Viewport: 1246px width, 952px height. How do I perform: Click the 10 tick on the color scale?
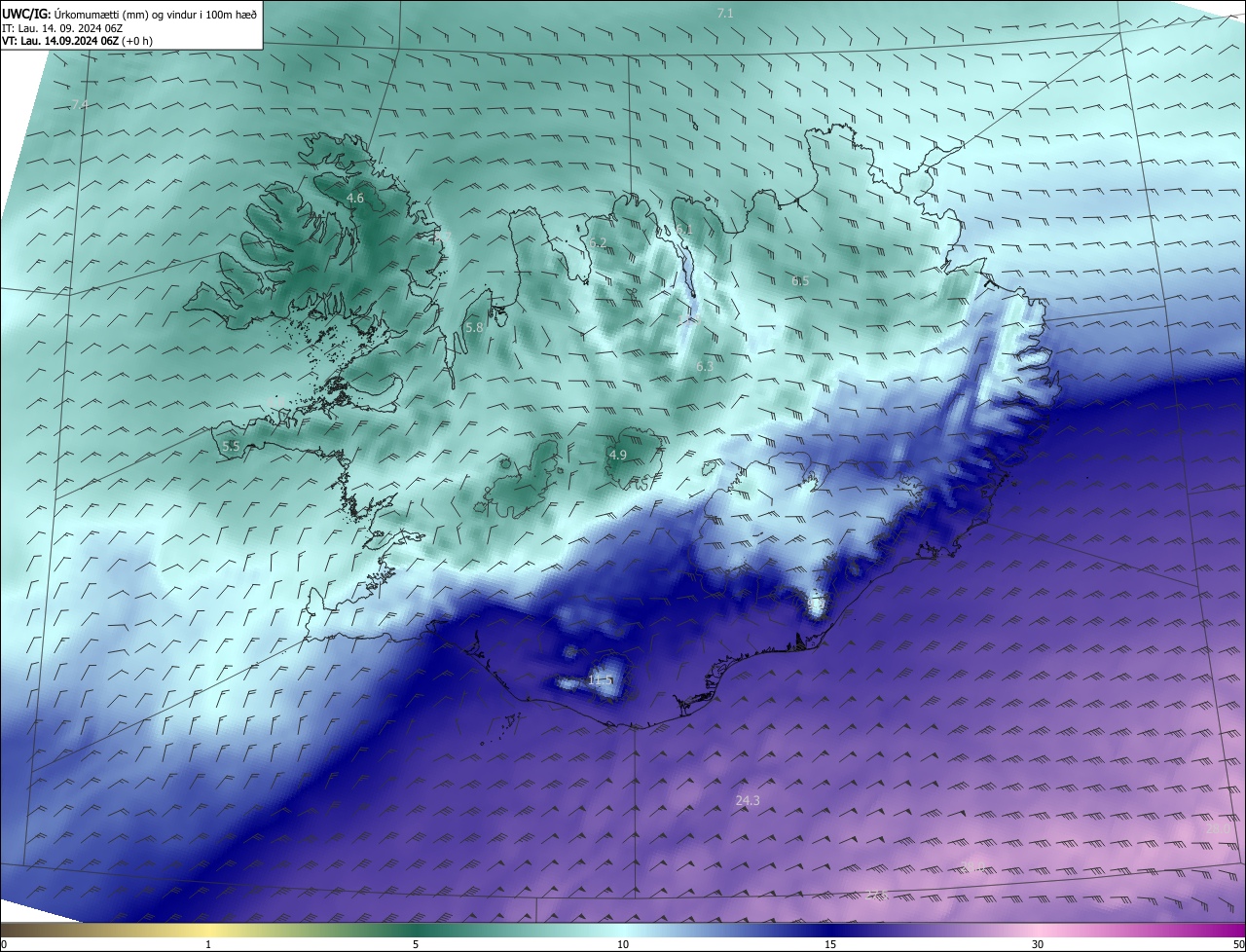[x=623, y=945]
